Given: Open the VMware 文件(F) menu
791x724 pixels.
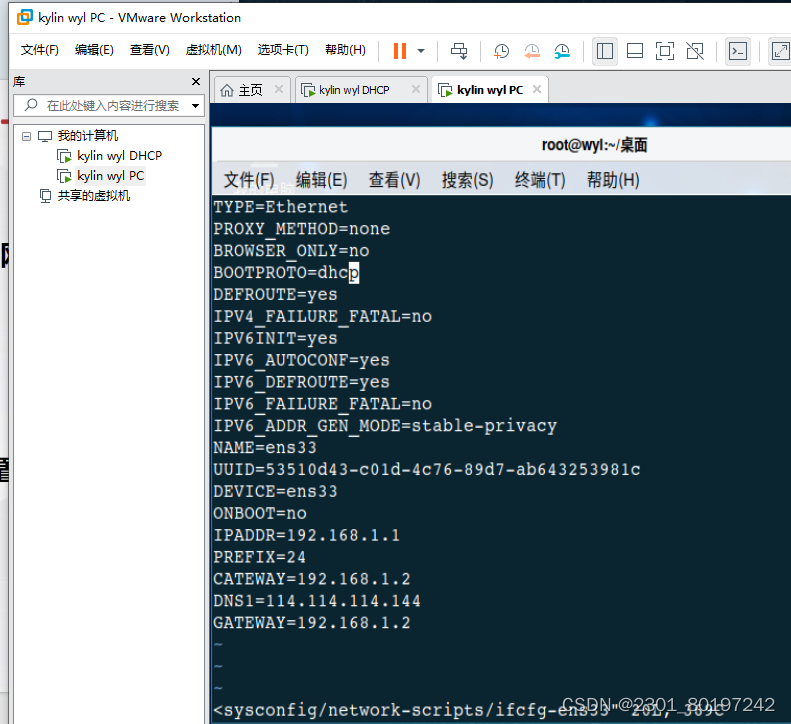Looking at the screenshot, I should (x=39, y=50).
